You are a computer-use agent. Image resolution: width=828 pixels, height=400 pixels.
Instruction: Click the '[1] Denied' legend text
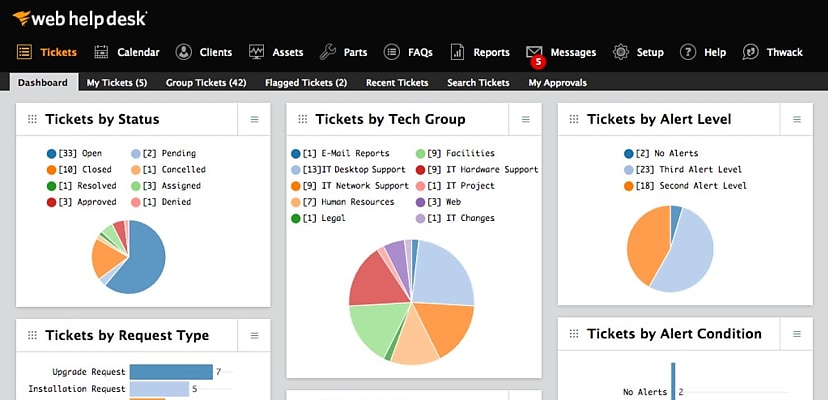click(x=169, y=202)
